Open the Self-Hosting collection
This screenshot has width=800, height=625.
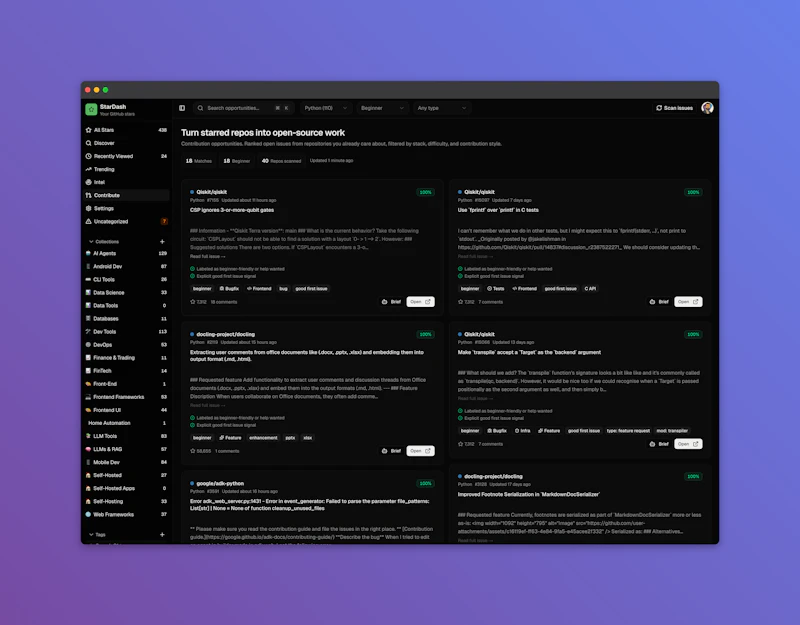click(127, 502)
